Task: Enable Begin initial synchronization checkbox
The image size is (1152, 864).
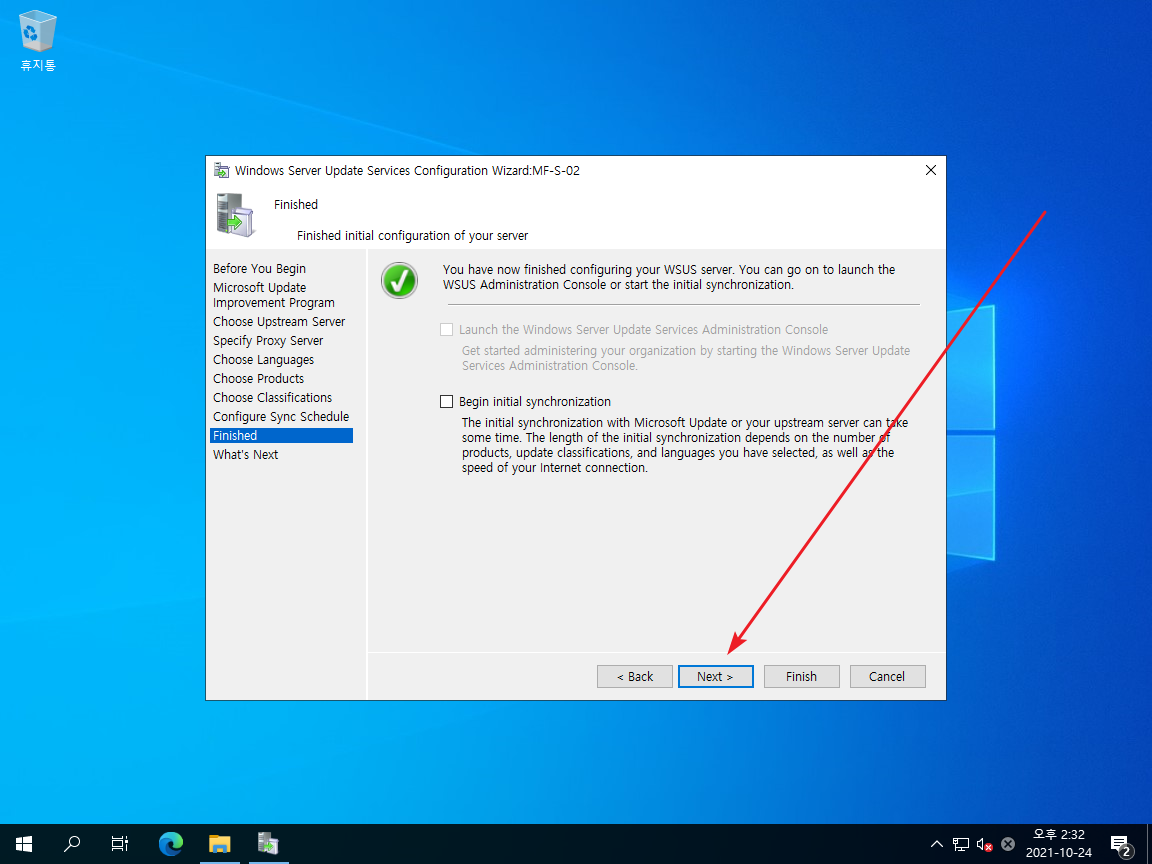Action: click(446, 401)
